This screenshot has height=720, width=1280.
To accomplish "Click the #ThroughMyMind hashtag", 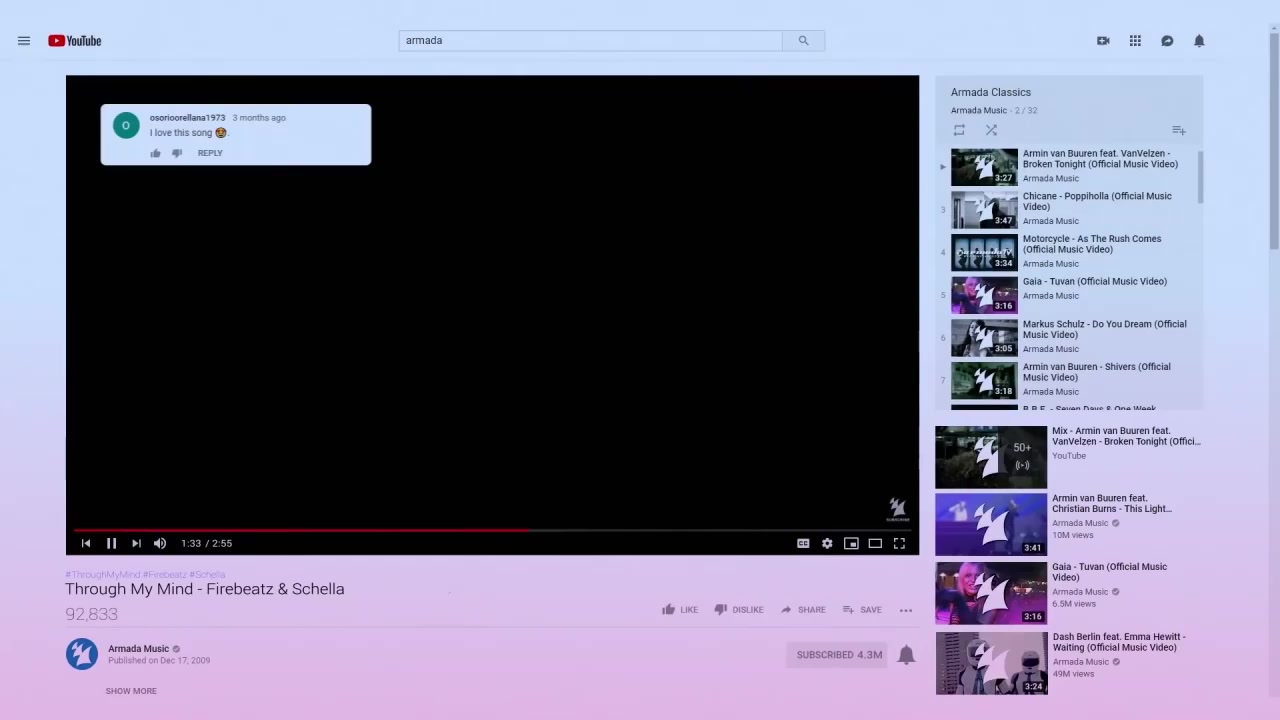I will (103, 575).
